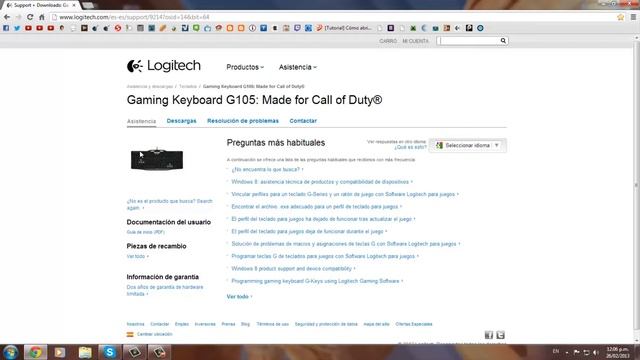Open the Contactar footer link
This screenshot has height=360, width=640.
click(160, 324)
